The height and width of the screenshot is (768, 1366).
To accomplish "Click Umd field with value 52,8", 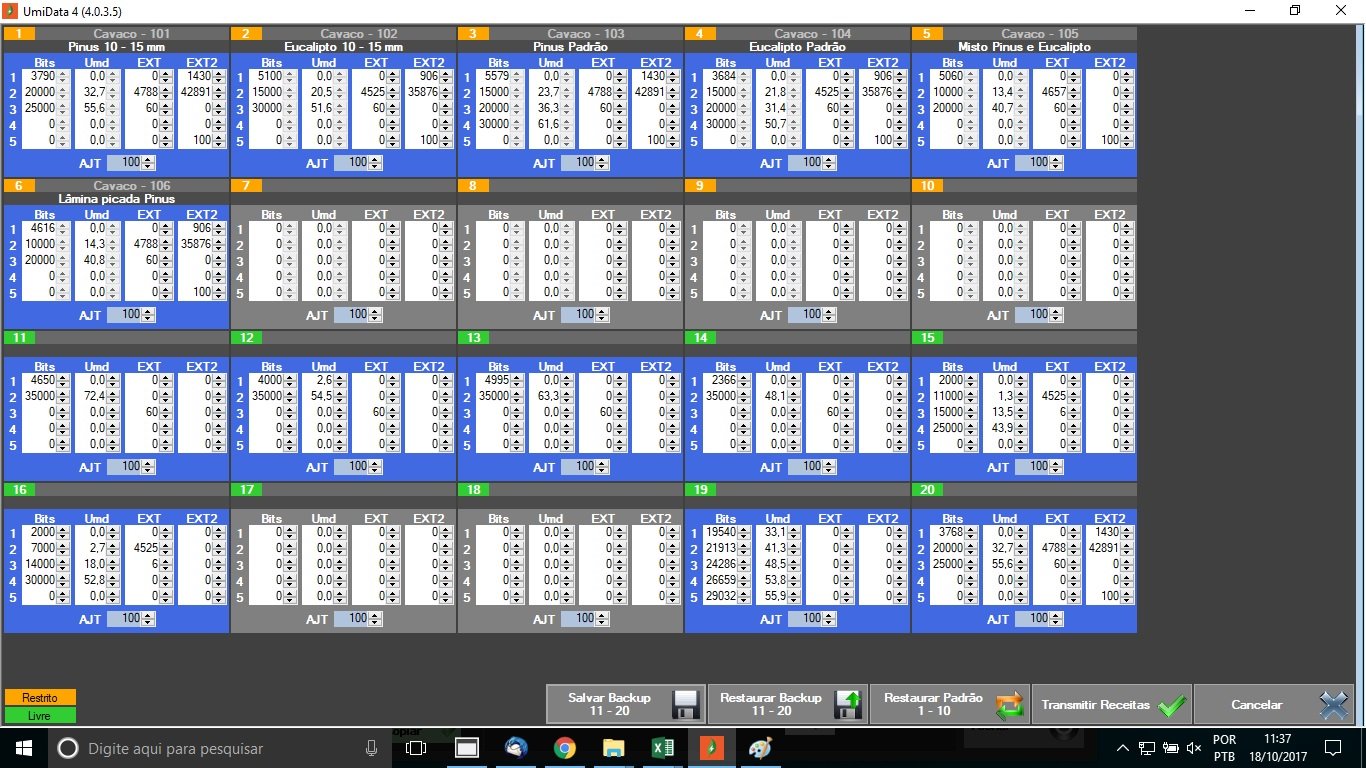I will tap(98, 580).
